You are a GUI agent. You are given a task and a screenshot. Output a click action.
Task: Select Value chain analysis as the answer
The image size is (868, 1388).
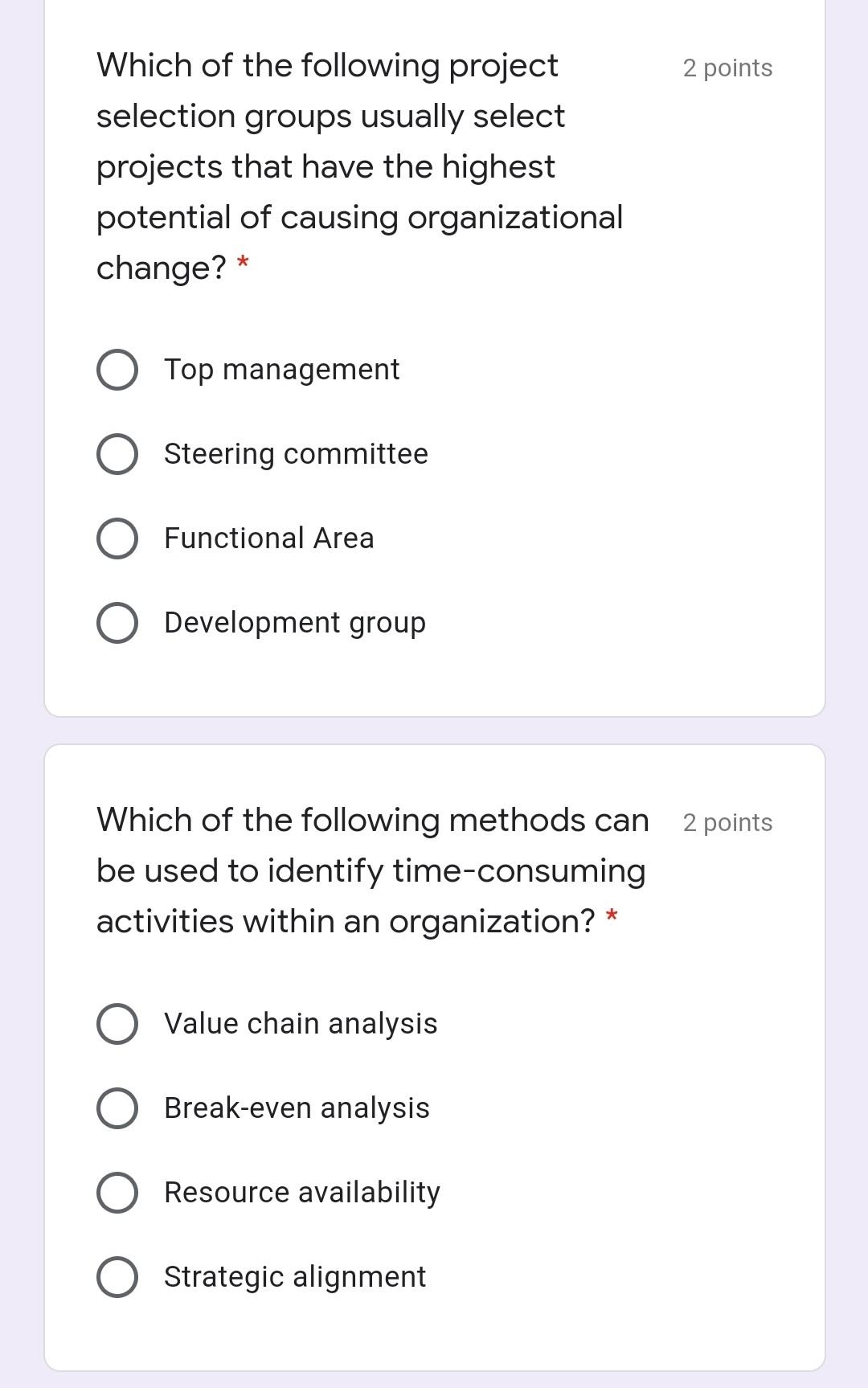tap(117, 1023)
